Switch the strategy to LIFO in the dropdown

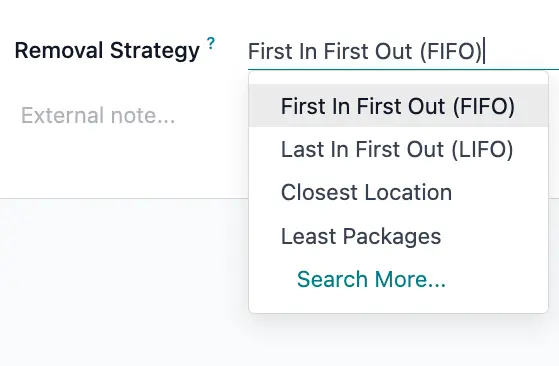tap(398, 149)
